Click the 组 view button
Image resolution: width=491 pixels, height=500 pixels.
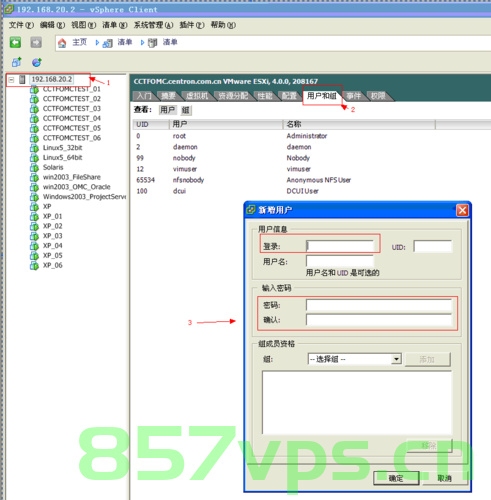[186, 110]
